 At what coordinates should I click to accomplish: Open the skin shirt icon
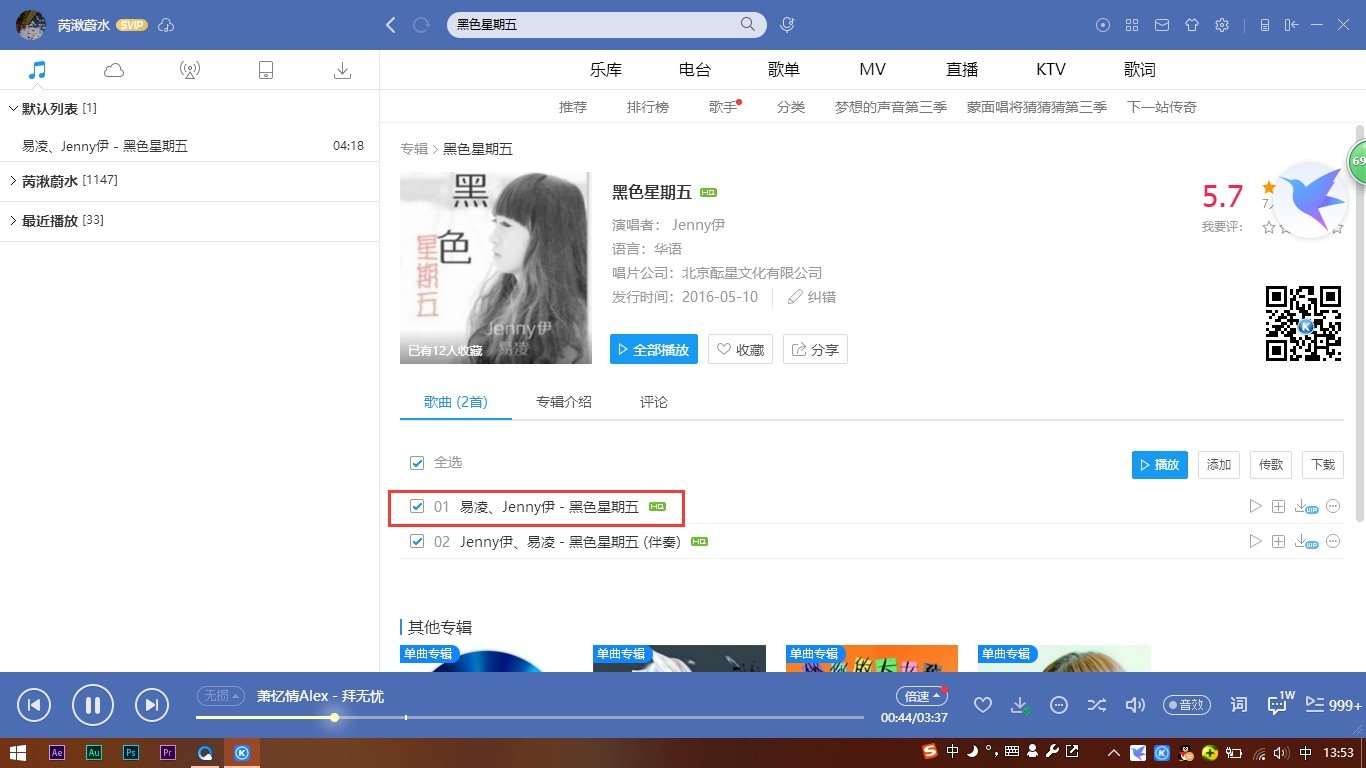click(x=1192, y=25)
